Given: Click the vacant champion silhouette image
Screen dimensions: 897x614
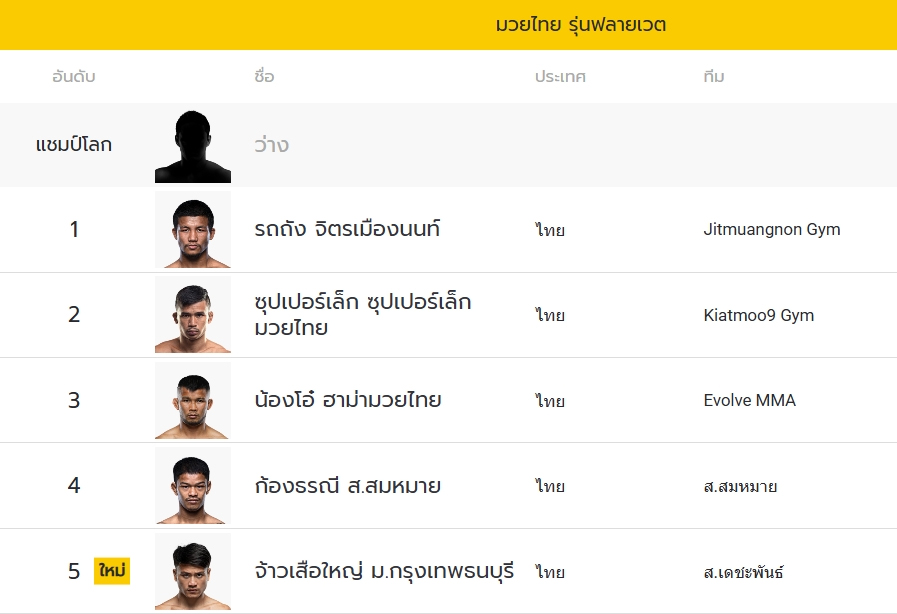Looking at the screenshot, I should coord(193,146).
